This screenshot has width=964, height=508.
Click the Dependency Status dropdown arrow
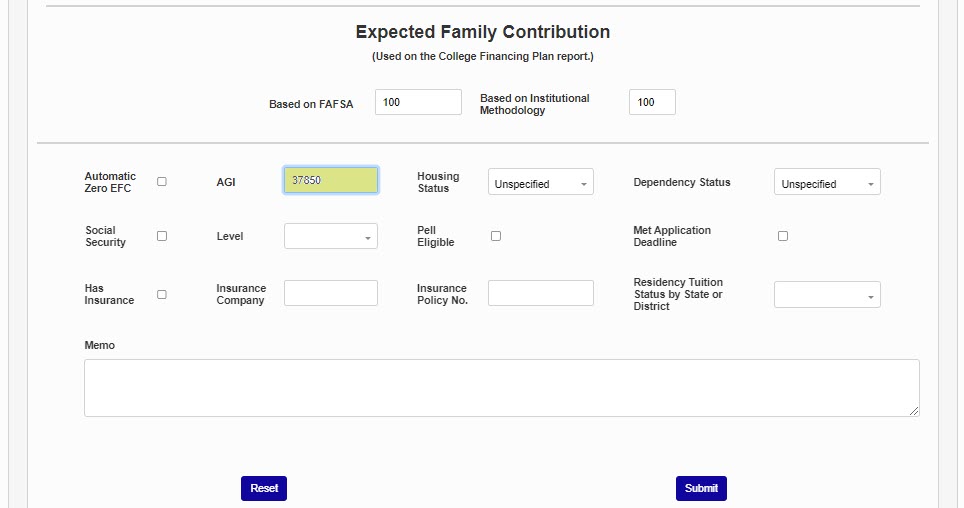click(x=871, y=184)
